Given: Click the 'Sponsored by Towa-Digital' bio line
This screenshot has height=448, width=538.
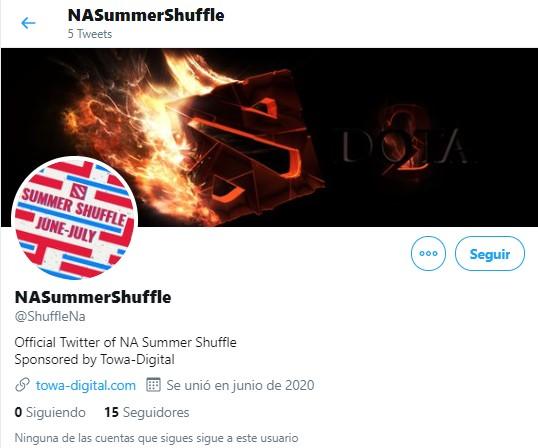Looking at the screenshot, I should tap(95, 360).
